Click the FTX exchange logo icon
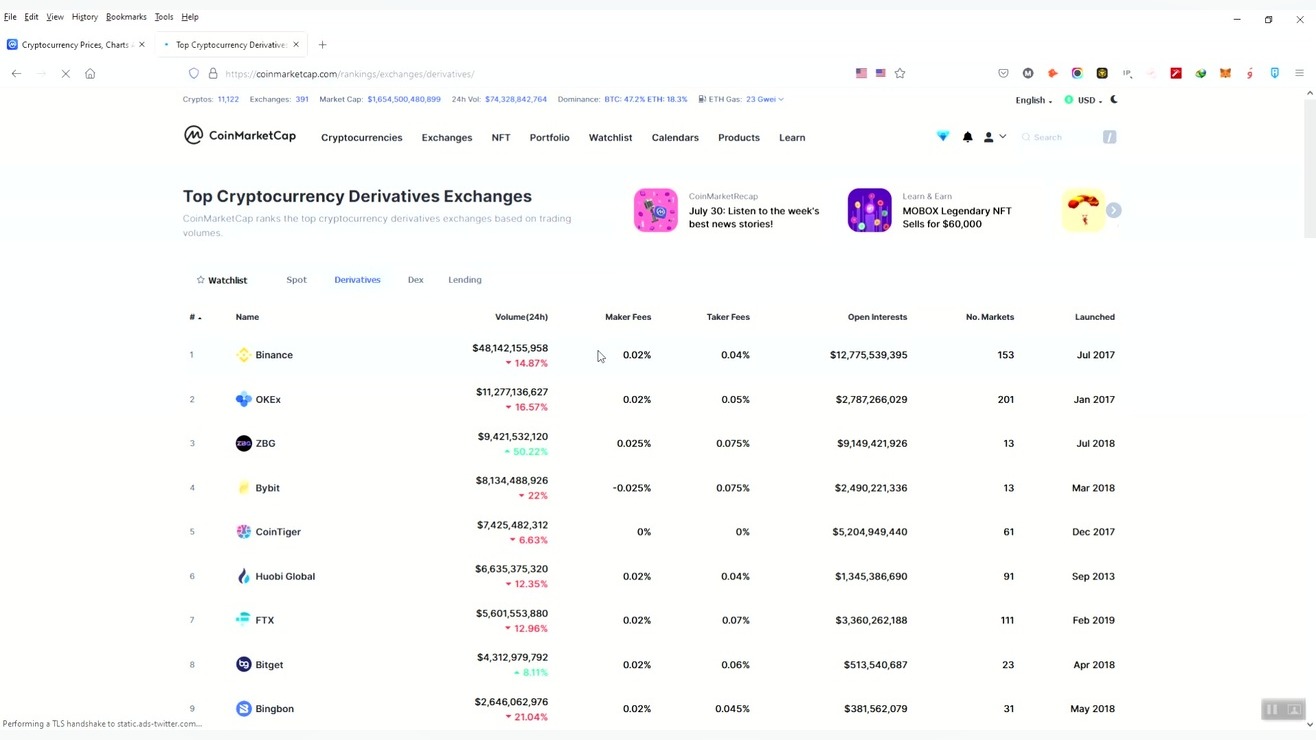The image size is (1316, 740). (x=243, y=620)
